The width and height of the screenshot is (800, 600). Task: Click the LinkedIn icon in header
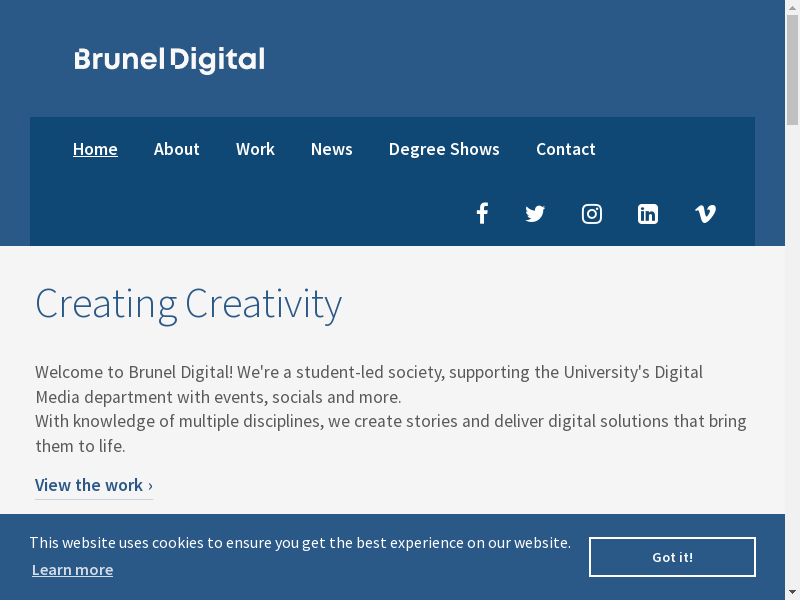pos(648,213)
